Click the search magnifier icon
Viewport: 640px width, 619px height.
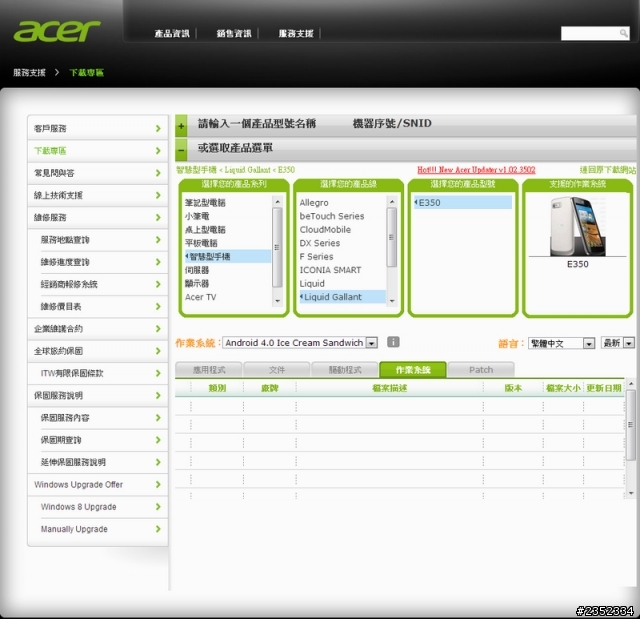(x=623, y=33)
